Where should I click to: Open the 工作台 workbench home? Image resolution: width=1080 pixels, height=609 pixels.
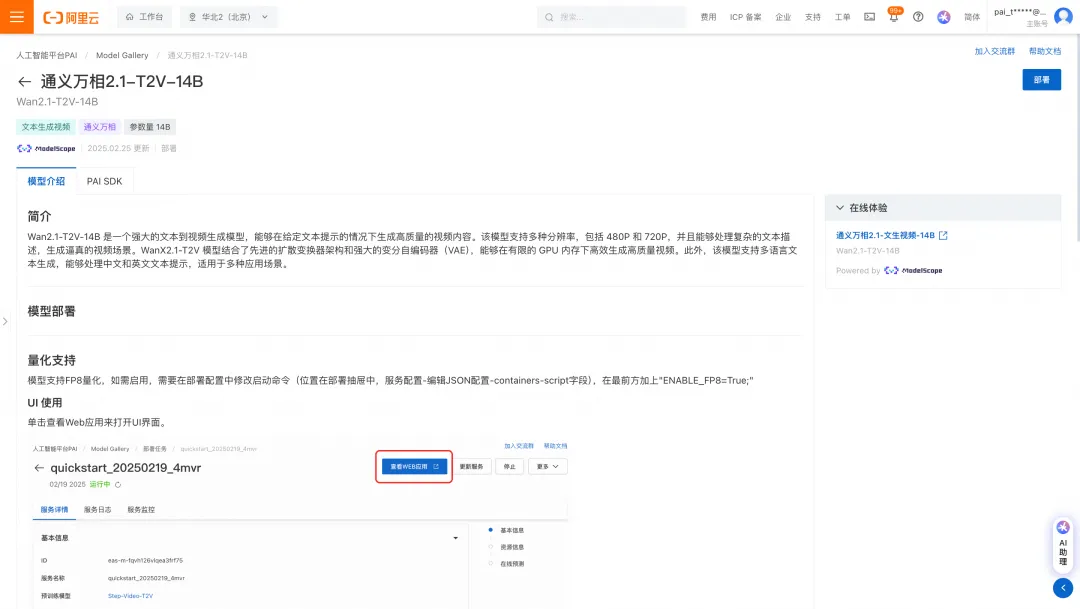[145, 17]
